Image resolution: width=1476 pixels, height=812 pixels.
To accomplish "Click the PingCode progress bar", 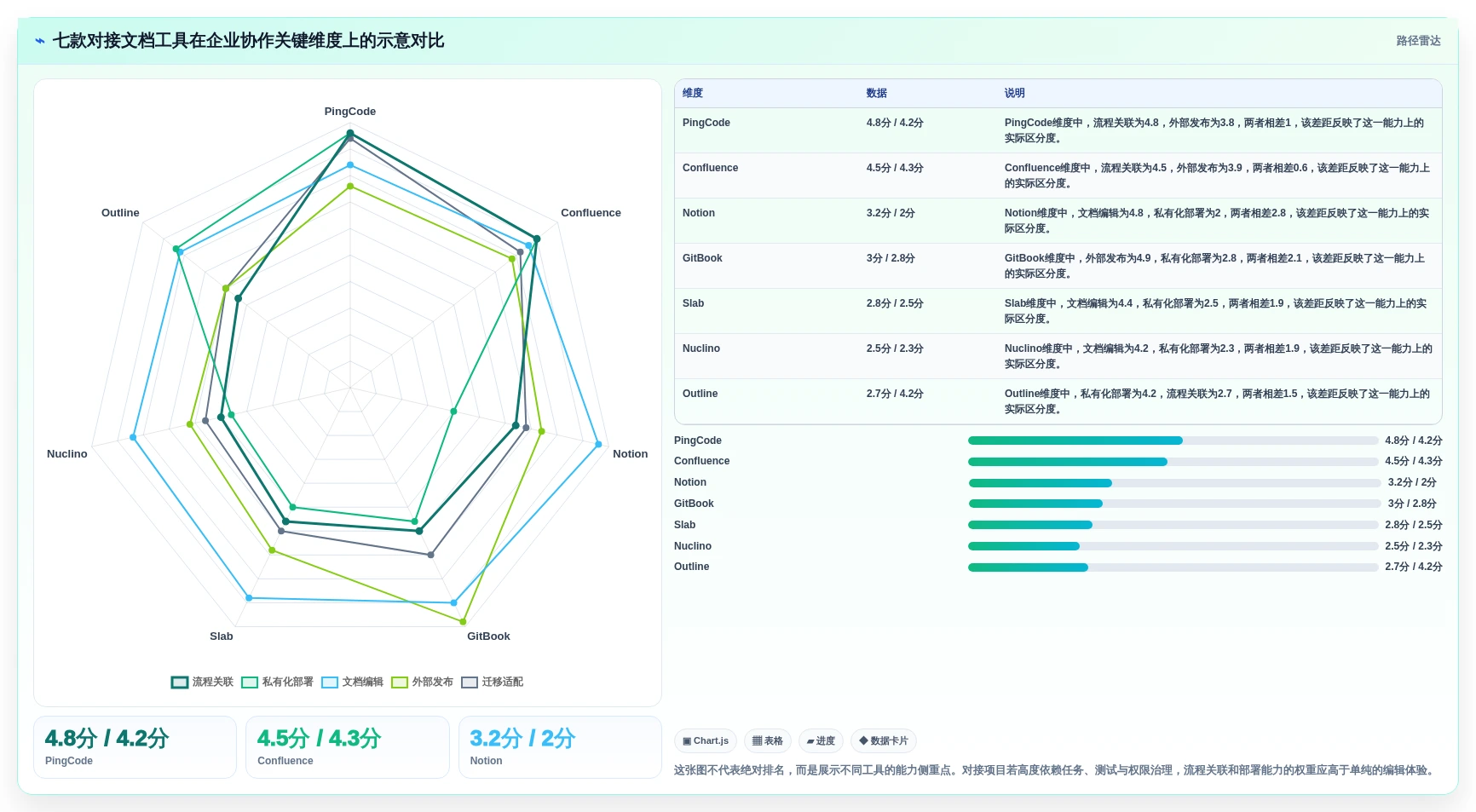I will (1173, 441).
